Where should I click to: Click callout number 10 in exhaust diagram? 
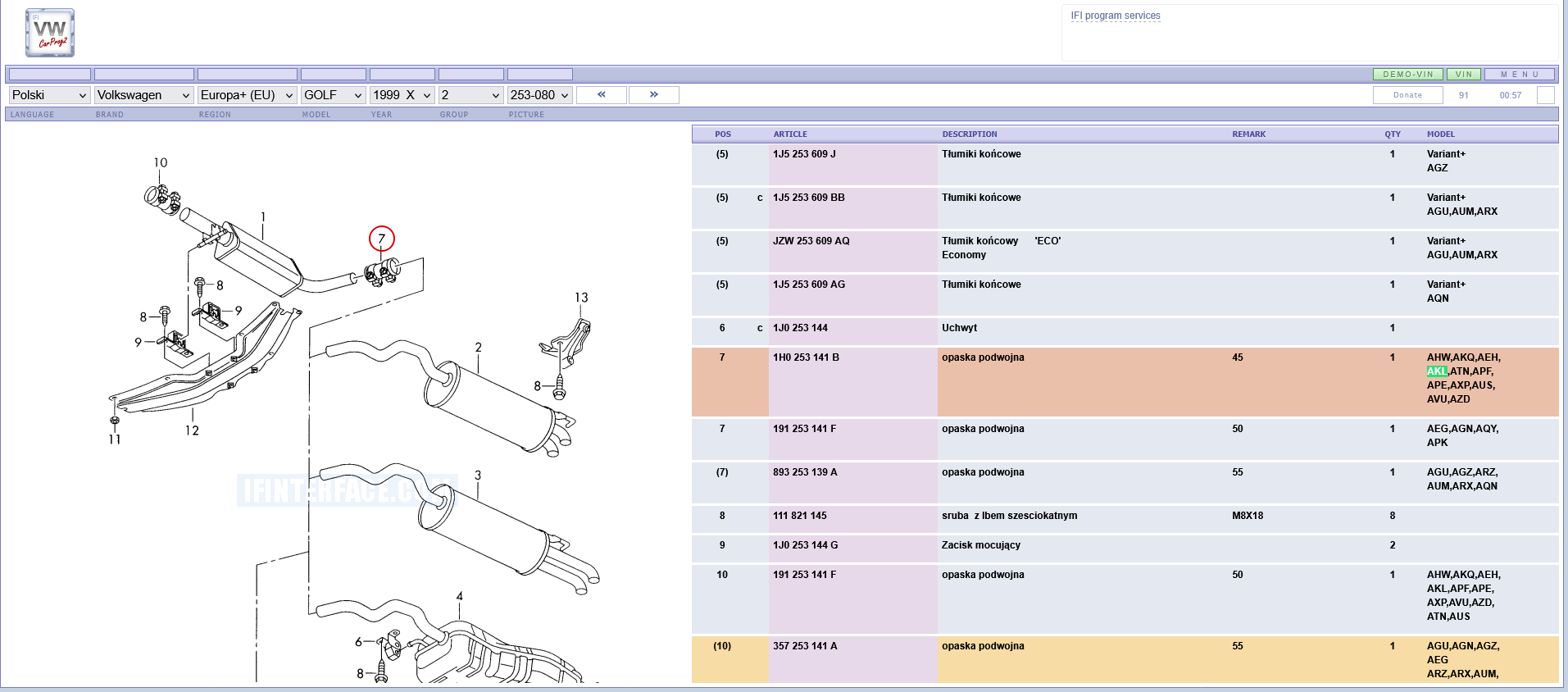(161, 162)
